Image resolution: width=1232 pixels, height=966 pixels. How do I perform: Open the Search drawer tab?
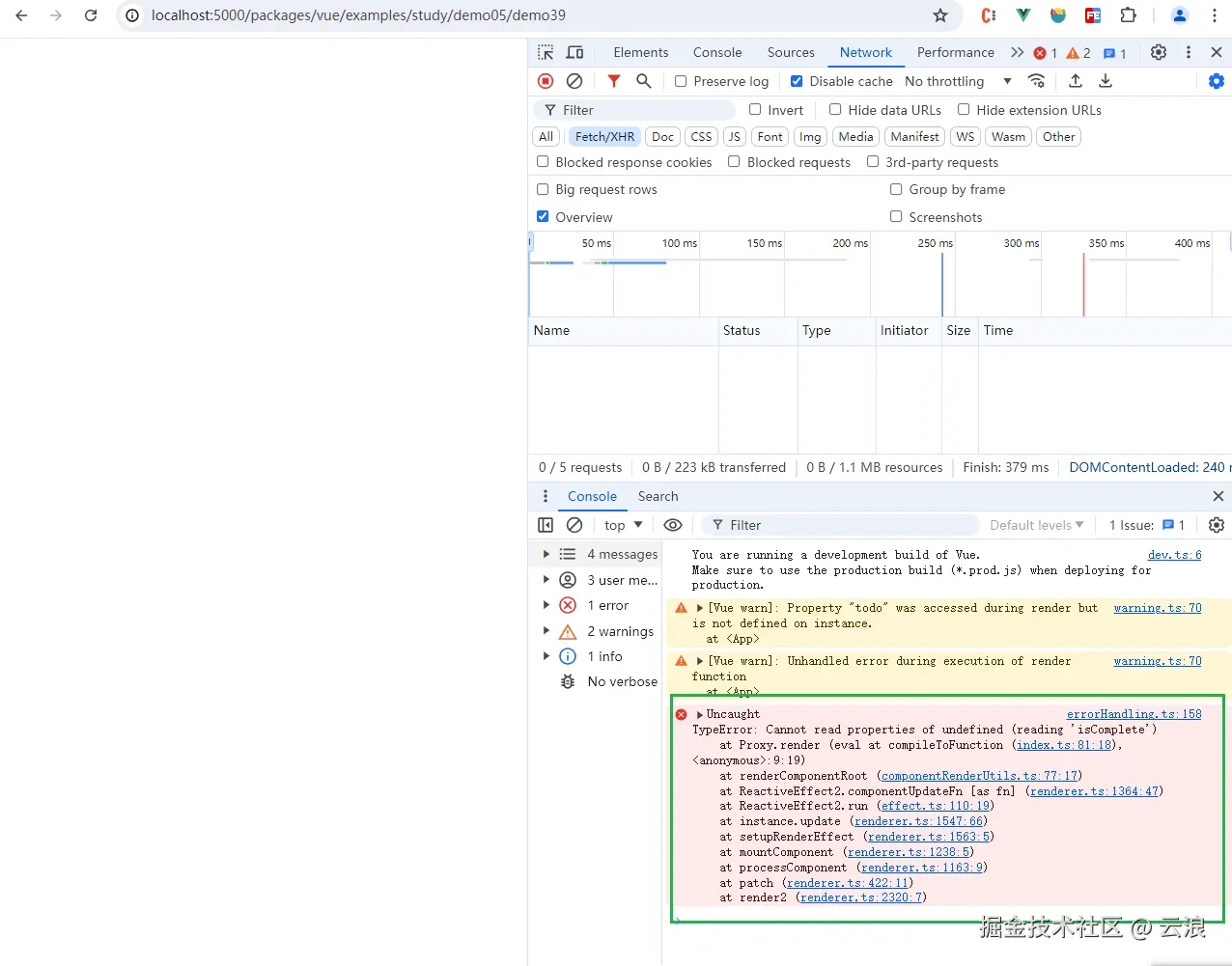coord(658,496)
